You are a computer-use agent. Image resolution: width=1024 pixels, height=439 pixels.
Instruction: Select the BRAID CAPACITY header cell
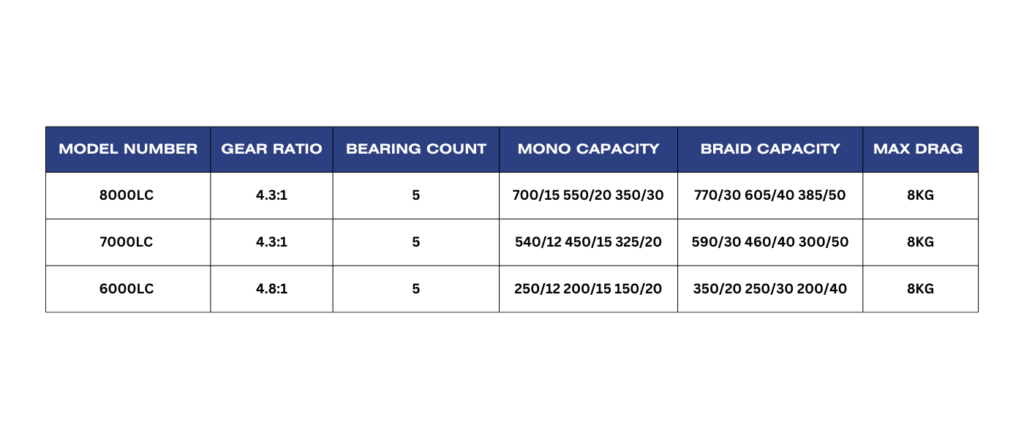[x=770, y=149]
